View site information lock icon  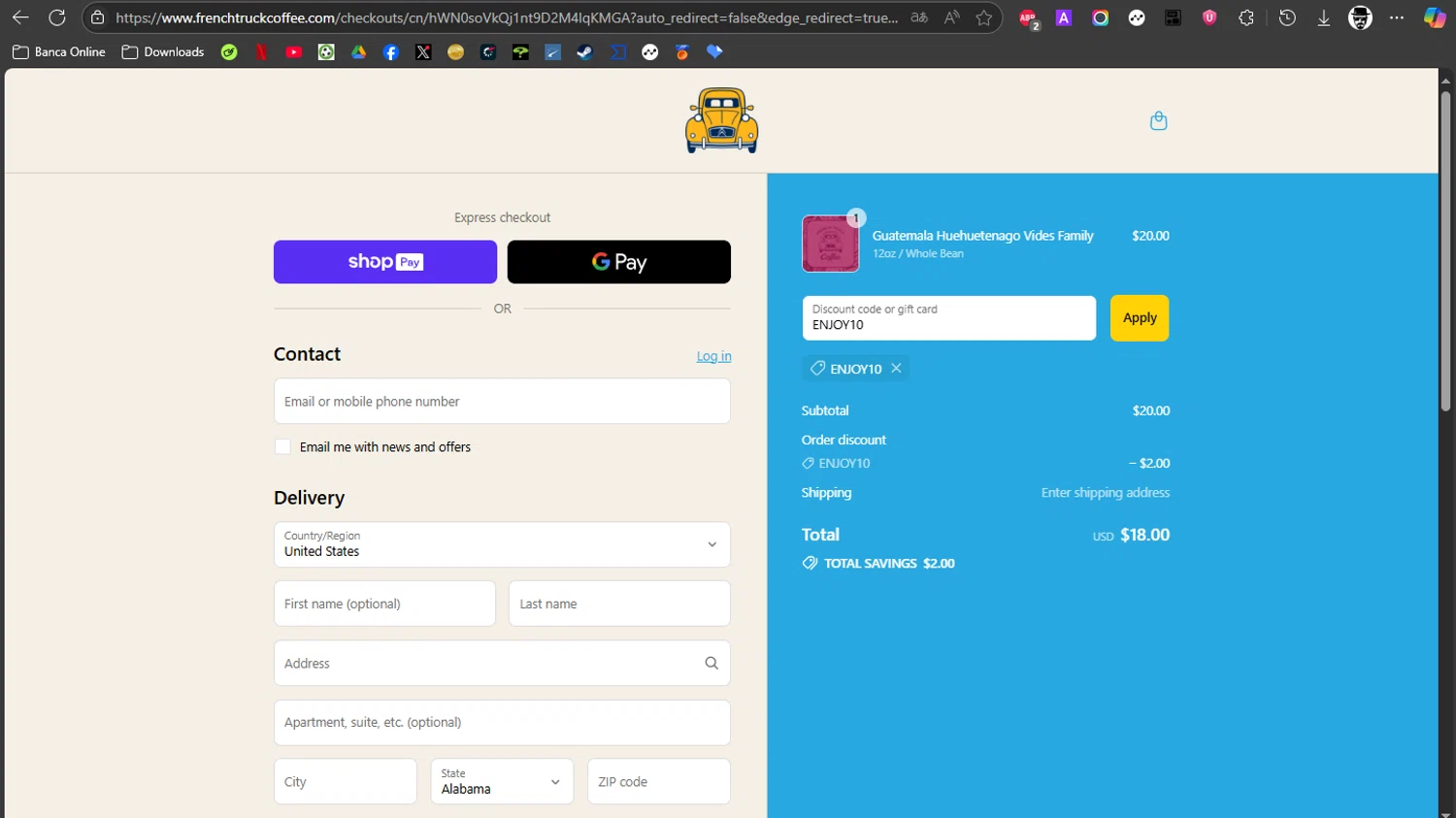97,17
